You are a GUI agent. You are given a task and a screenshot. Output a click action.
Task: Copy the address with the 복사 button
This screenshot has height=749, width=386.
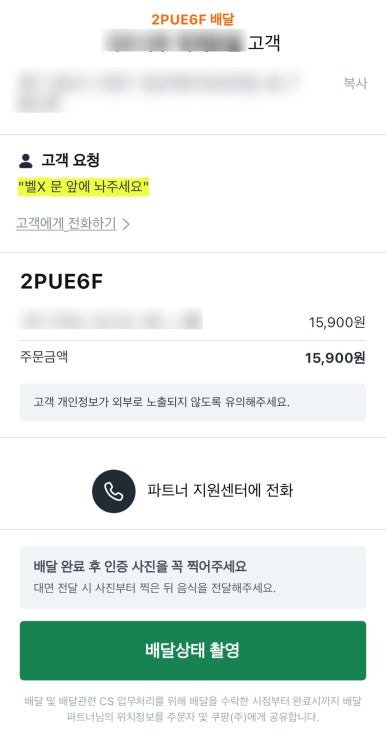pos(355,83)
